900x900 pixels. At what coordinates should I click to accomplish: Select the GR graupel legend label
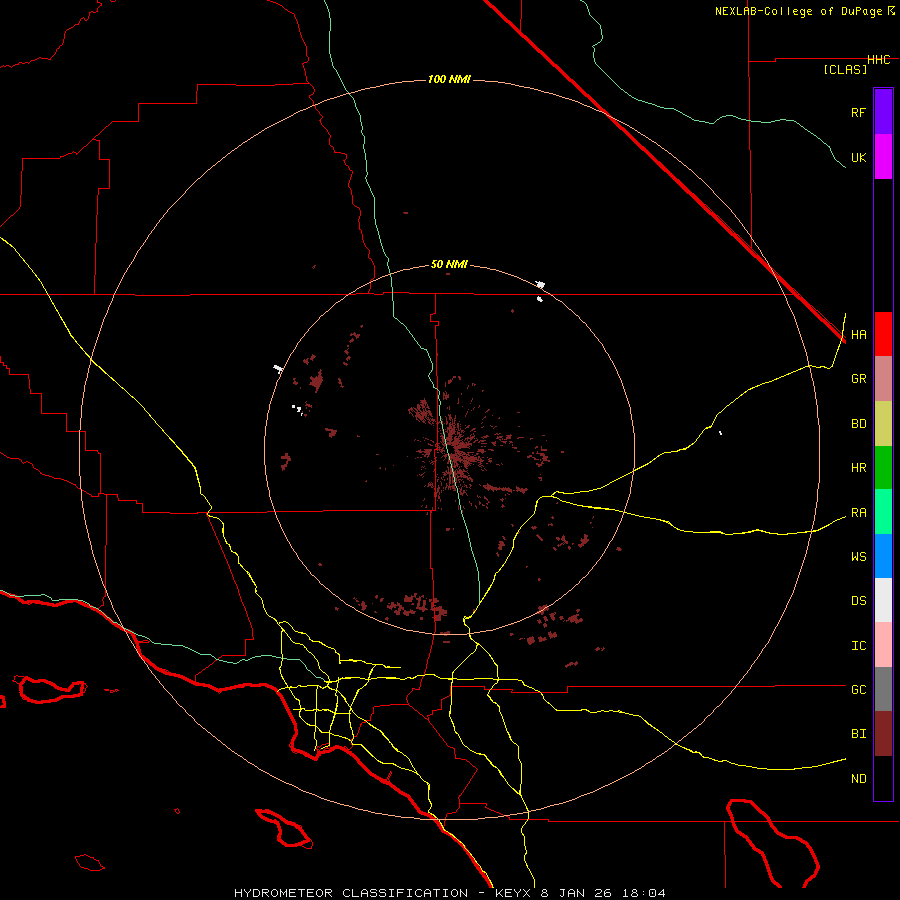click(x=858, y=379)
